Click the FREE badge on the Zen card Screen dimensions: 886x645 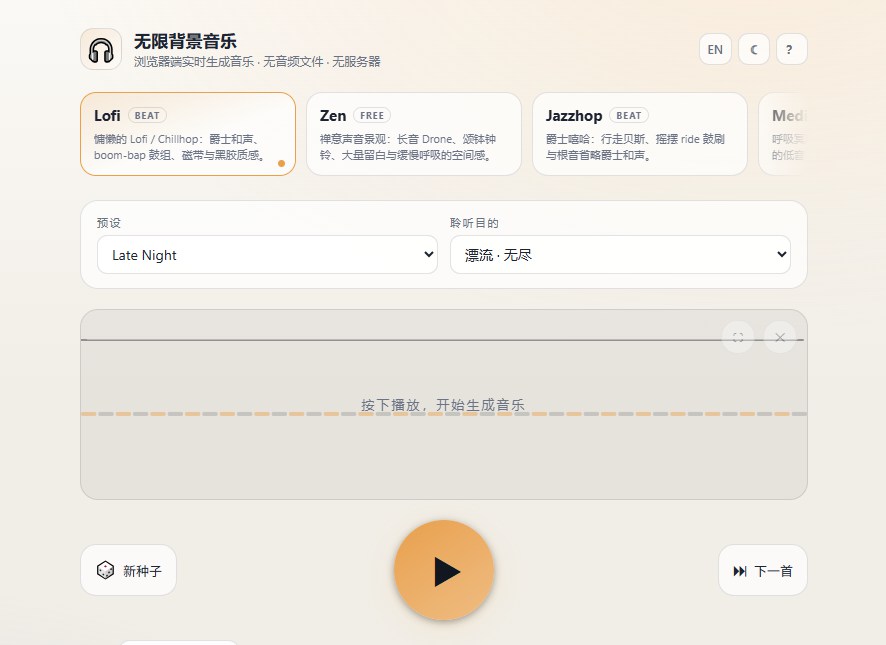coord(372,115)
